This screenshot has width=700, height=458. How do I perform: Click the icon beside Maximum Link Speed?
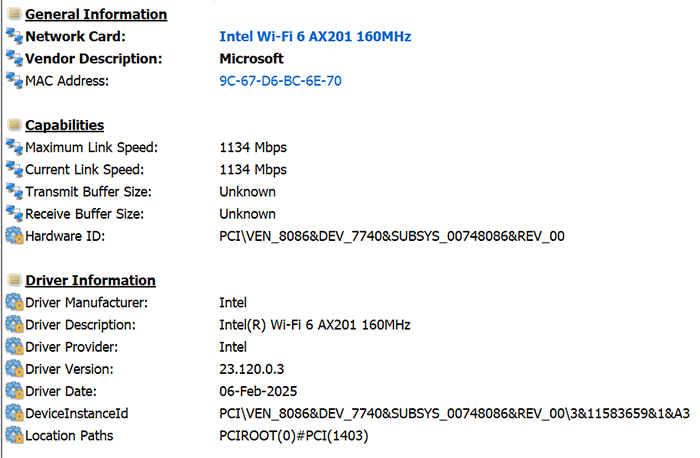point(14,147)
